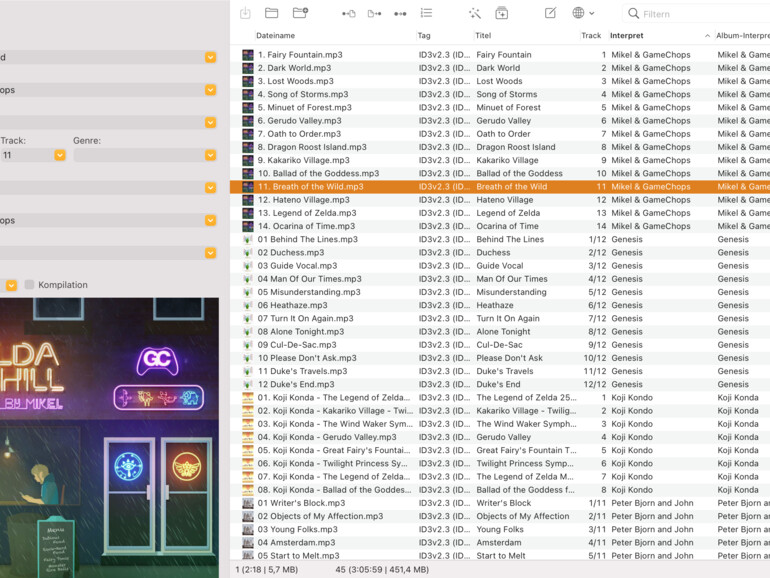Toggle the Kompilation checkbox

click(x=29, y=285)
